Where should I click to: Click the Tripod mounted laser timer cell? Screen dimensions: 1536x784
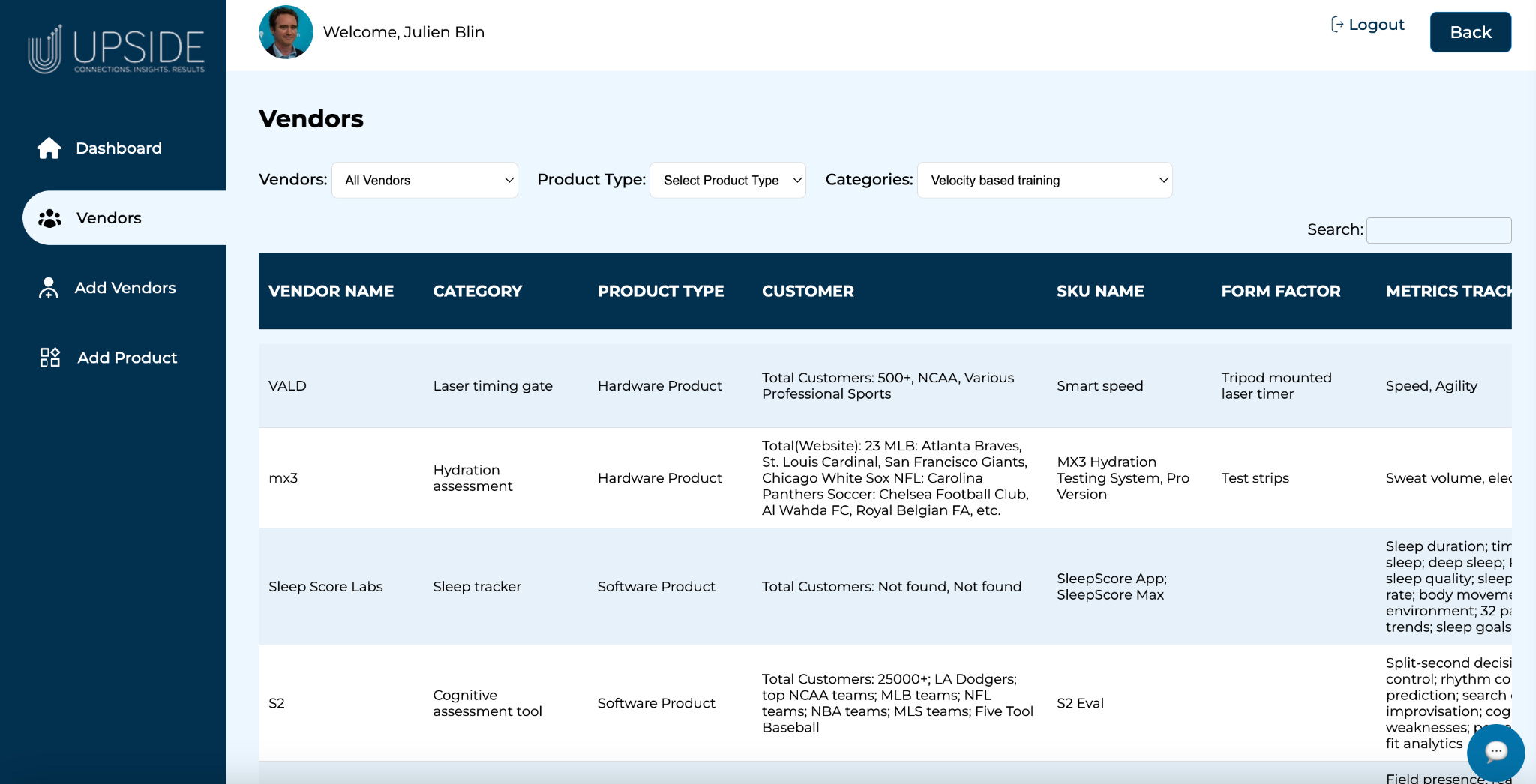1276,386
